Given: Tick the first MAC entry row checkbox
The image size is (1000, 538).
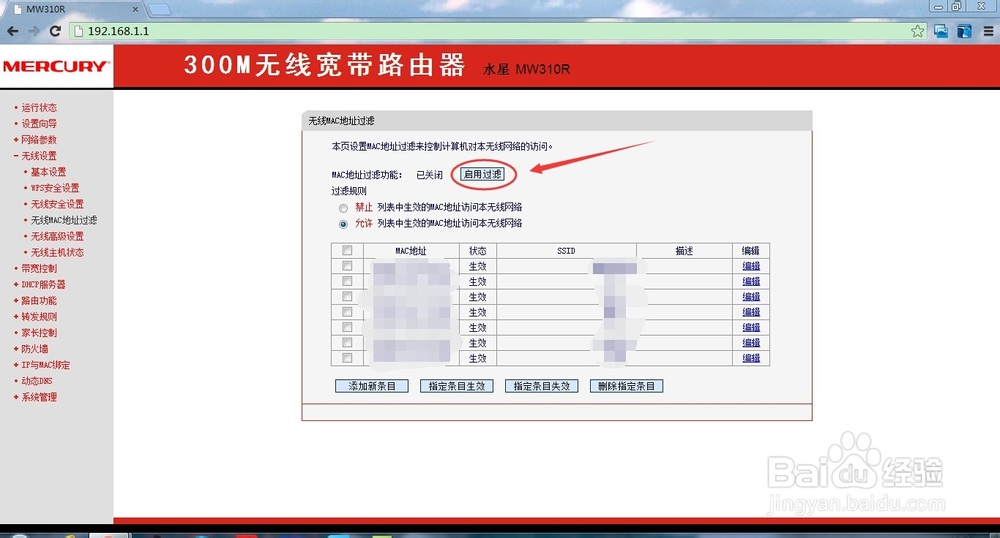Looking at the screenshot, I should click(347, 266).
